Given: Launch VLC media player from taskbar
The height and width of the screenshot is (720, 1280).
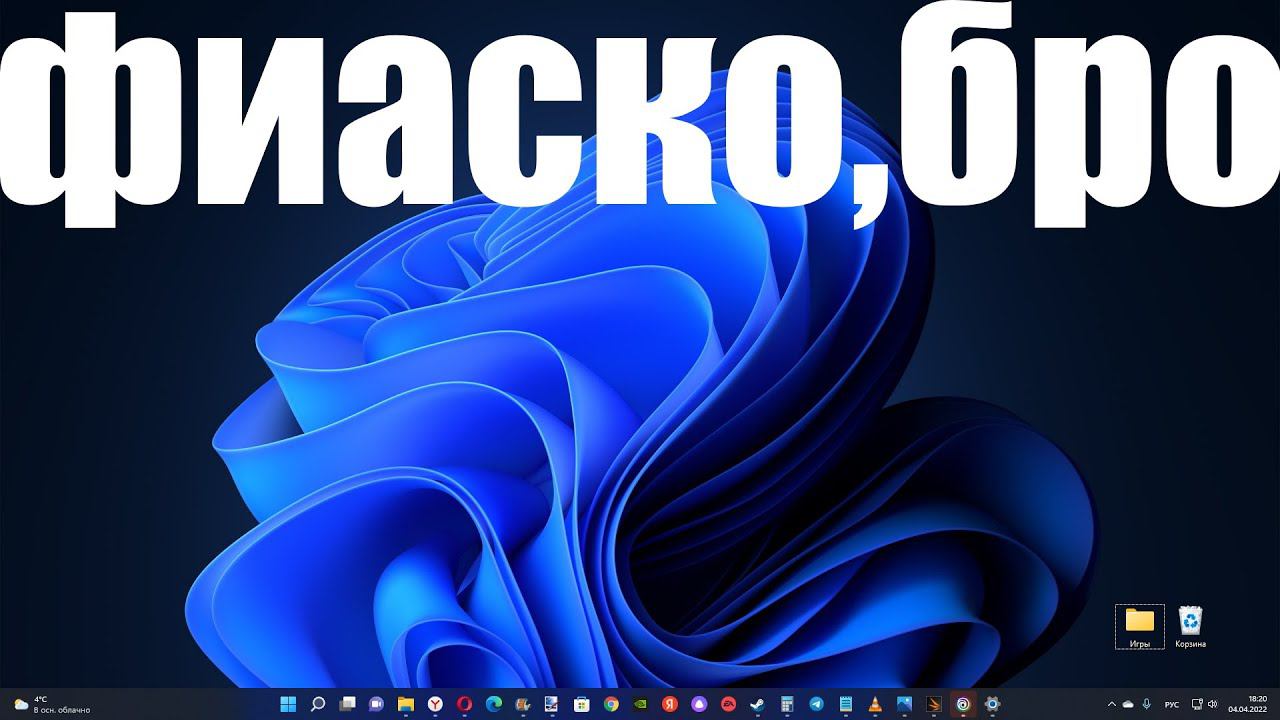Looking at the screenshot, I should coord(875,704).
